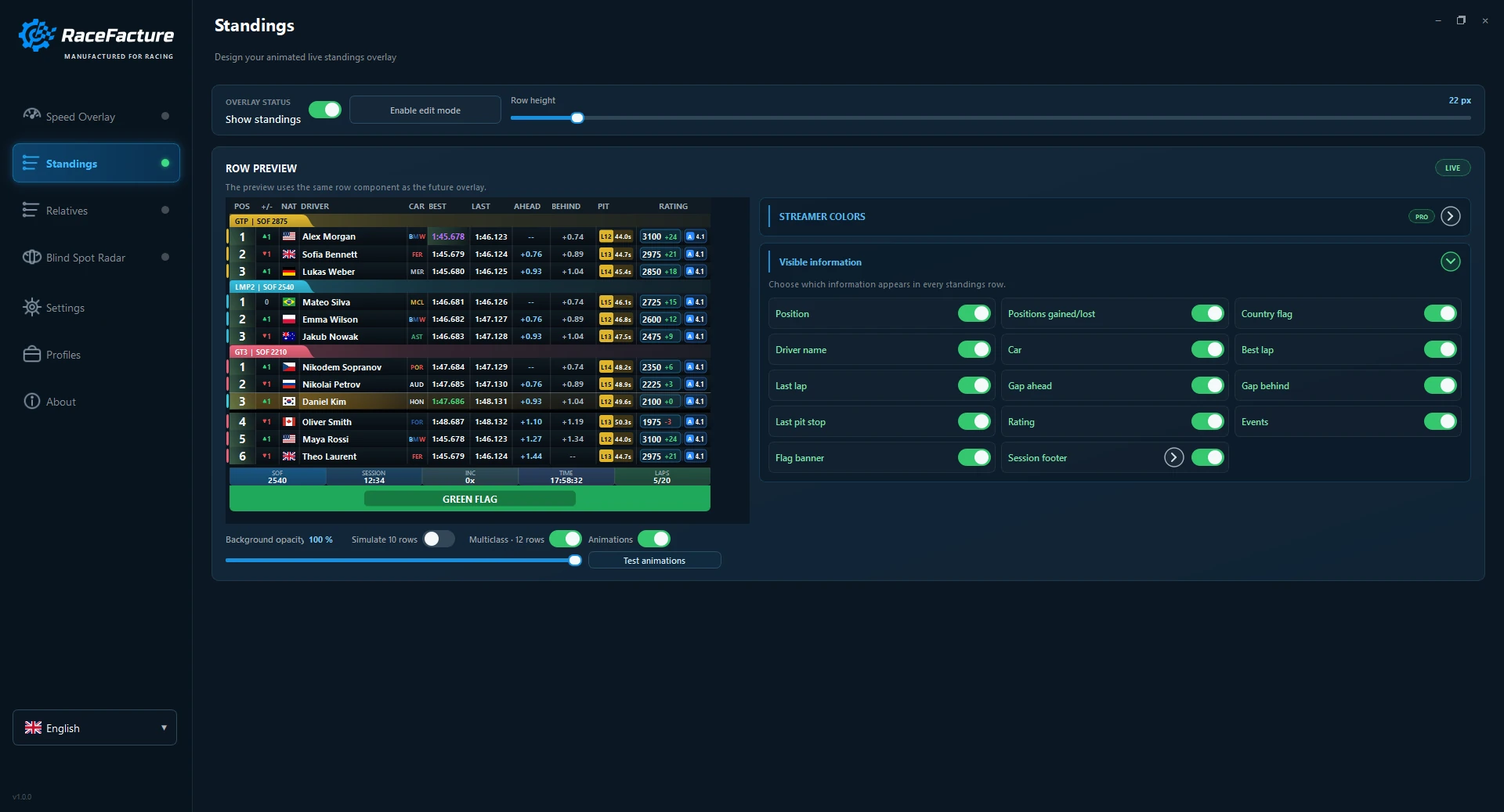1504x812 pixels.
Task: Click the UK flag in language selector
Action: click(33, 727)
